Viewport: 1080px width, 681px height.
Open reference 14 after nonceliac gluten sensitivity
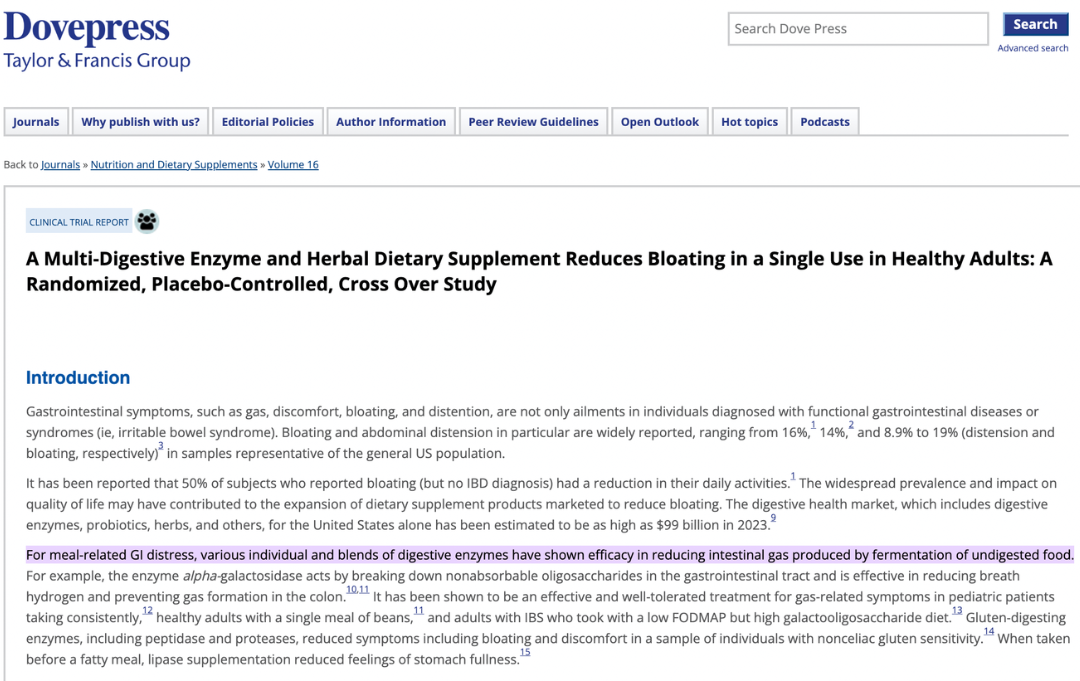click(x=989, y=631)
